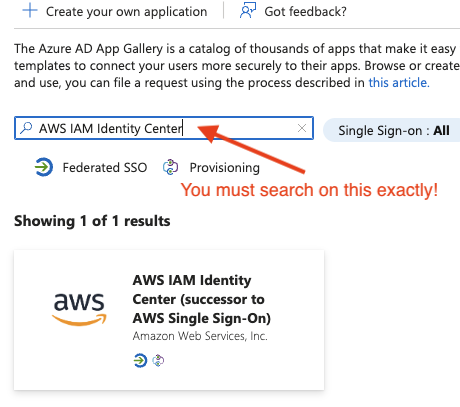This screenshot has width=460, height=407.
Task: Focus the AWS IAM Identity Center search field
Action: (164, 128)
